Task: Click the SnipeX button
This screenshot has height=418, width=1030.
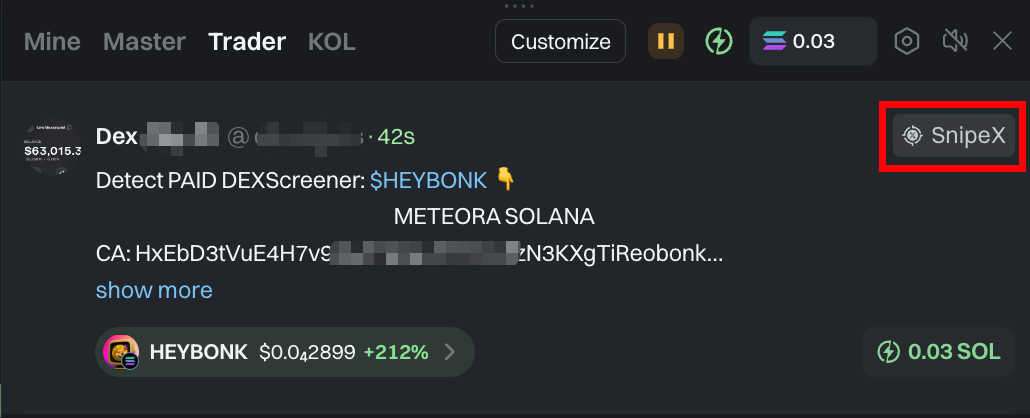Action: coord(953,136)
